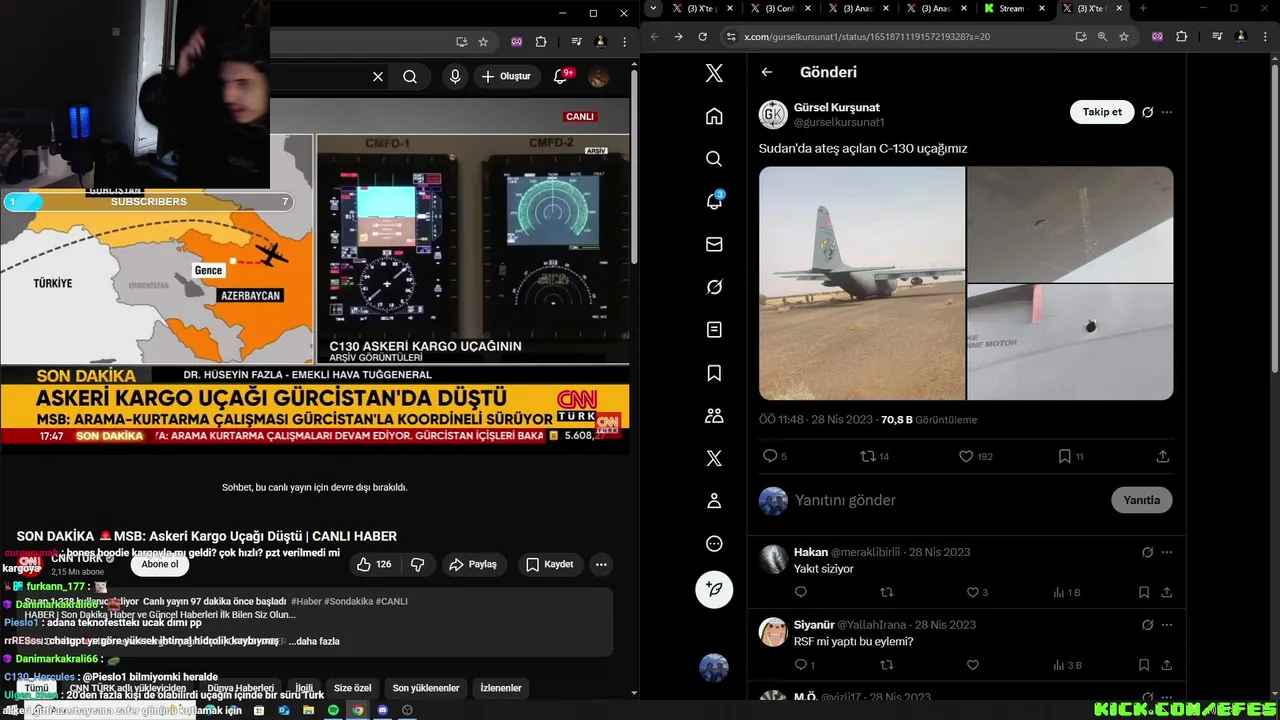Open new tab with plus in right Chrome
This screenshot has width=1280, height=720.
(1143, 9)
